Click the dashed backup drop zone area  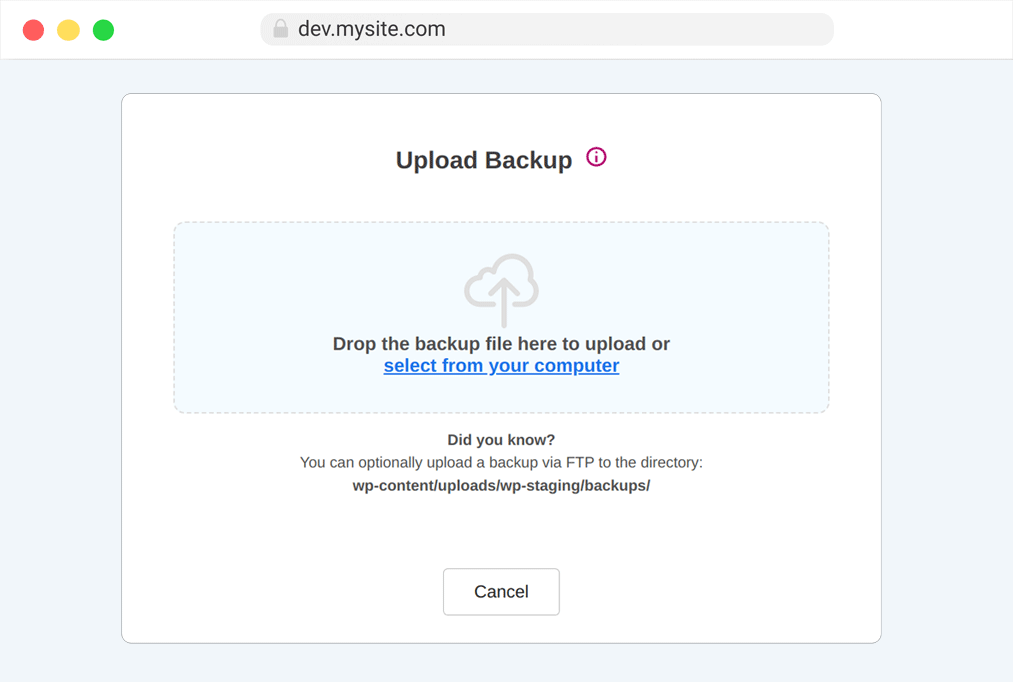[501, 318]
